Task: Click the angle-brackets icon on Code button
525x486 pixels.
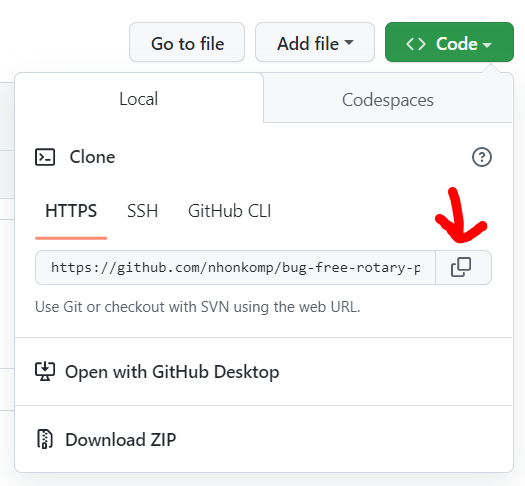Action: pyautogui.click(x=416, y=44)
